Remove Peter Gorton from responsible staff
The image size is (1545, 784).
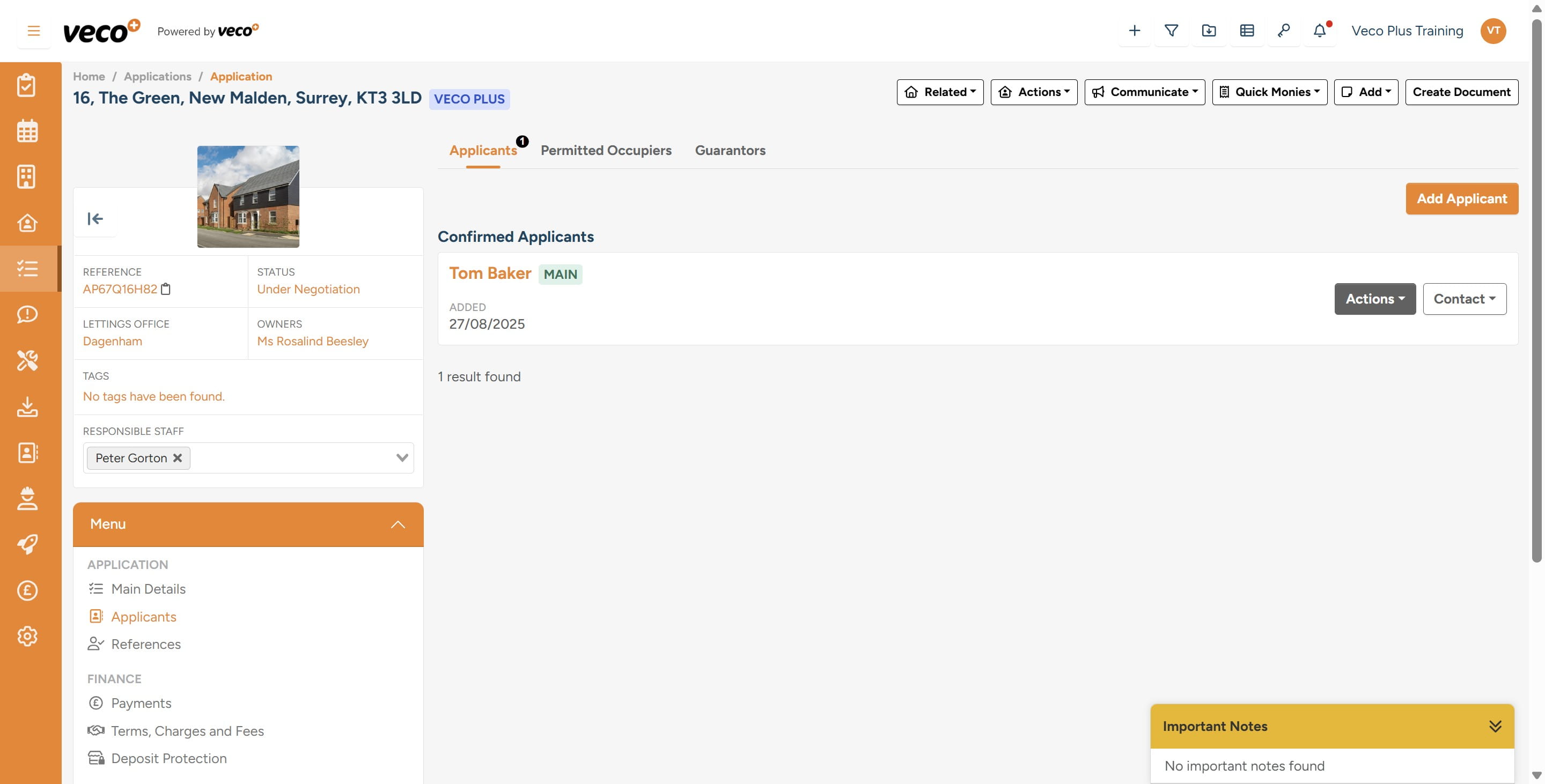pyautogui.click(x=178, y=458)
